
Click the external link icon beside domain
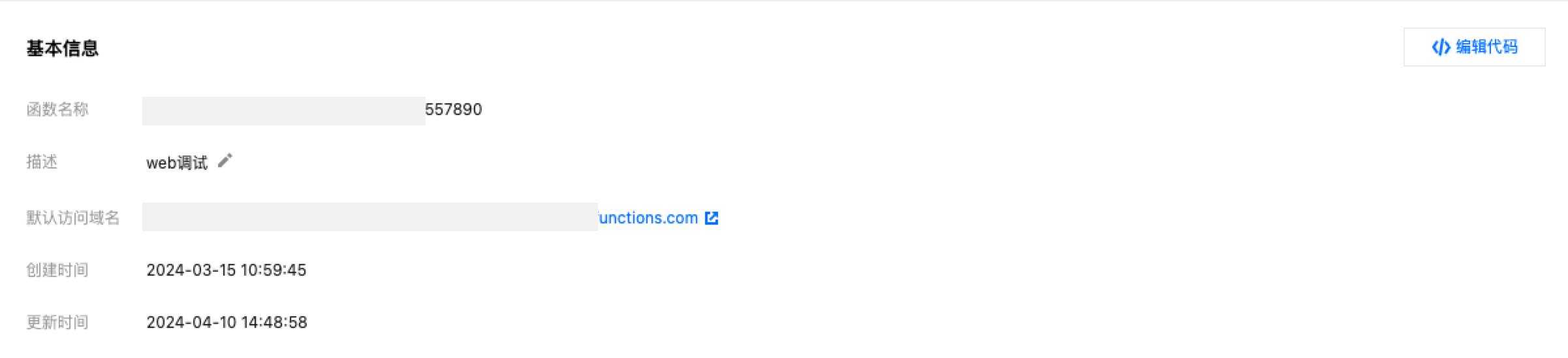(x=712, y=218)
